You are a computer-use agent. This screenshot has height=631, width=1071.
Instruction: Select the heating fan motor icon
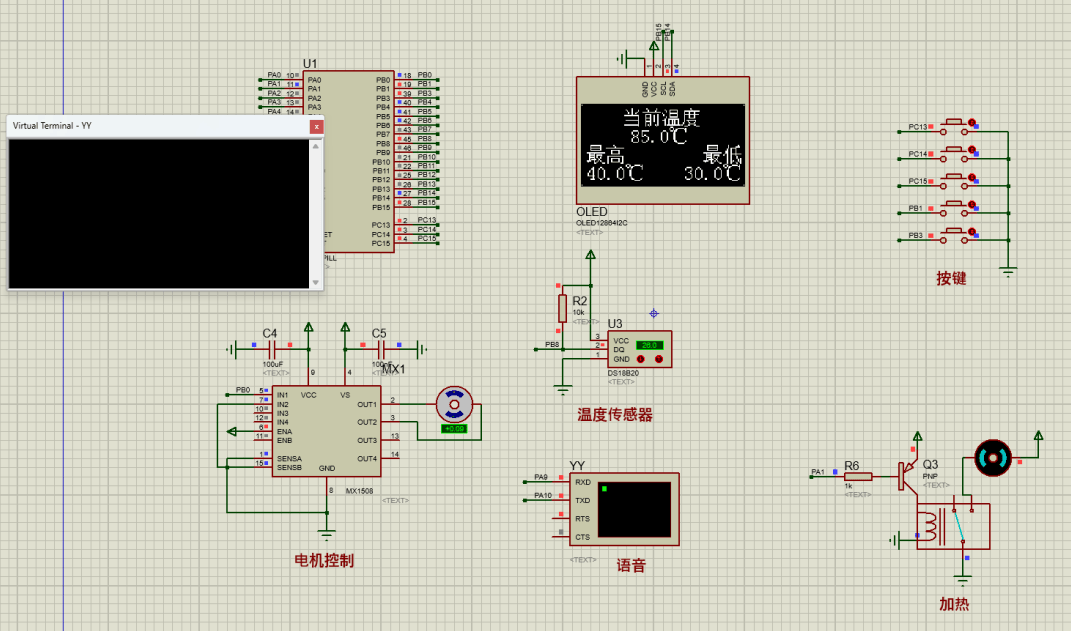(993, 457)
